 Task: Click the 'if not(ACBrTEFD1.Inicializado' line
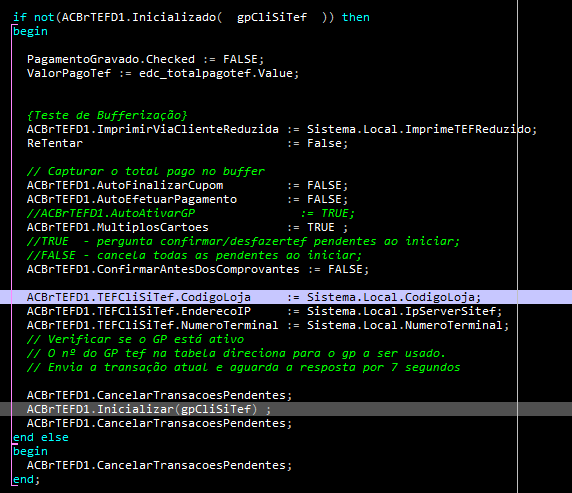click(x=191, y=17)
